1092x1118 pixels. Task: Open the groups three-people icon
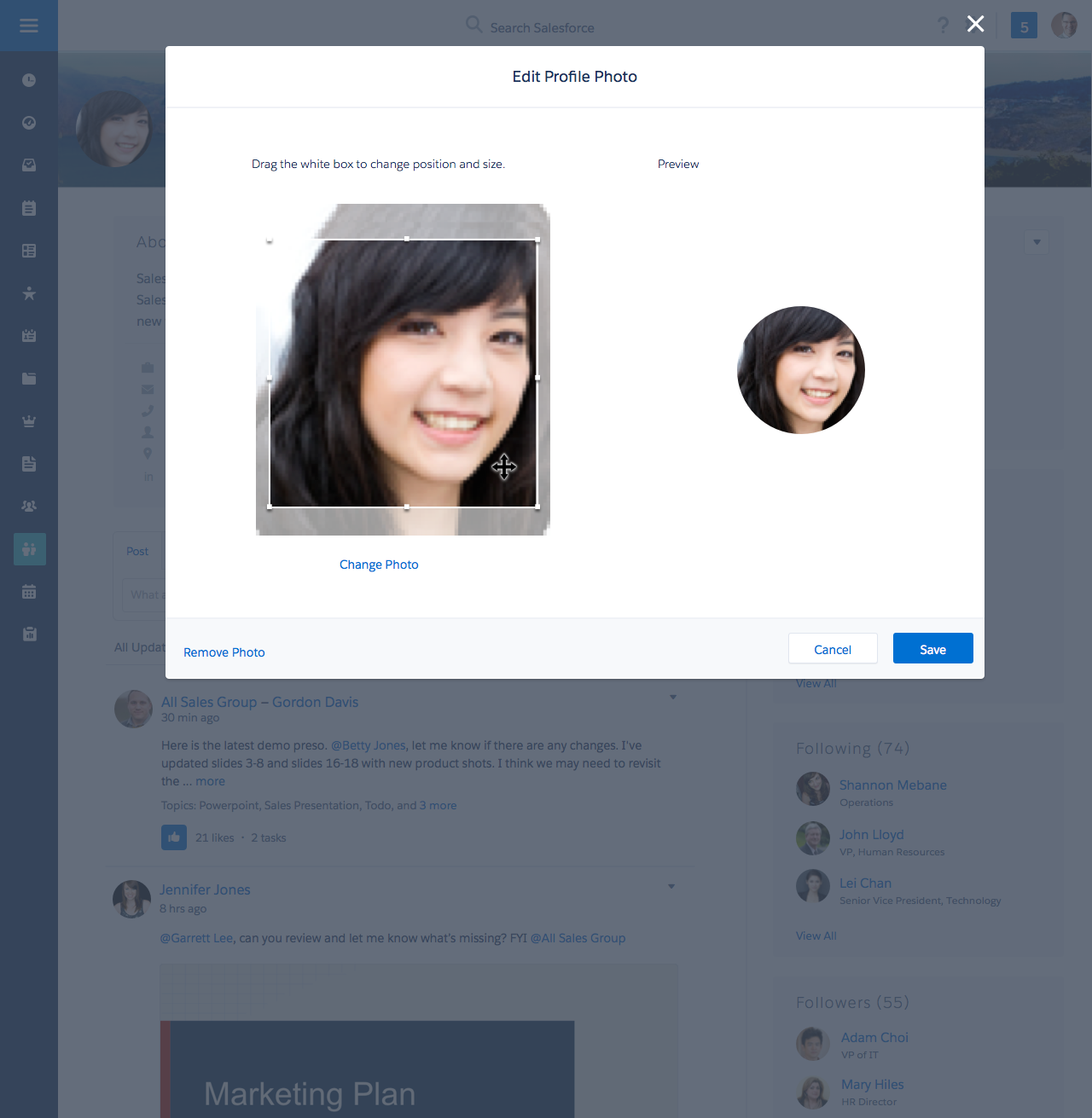[x=29, y=507]
